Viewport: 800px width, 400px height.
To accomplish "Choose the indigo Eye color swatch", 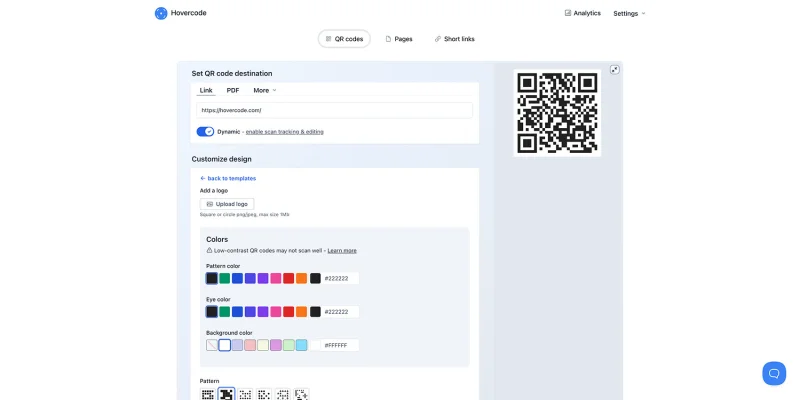I will 250,312.
